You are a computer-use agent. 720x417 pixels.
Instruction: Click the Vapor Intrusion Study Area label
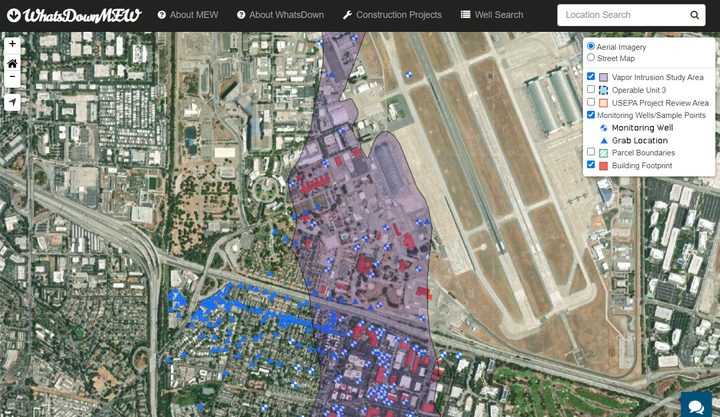[x=658, y=78]
